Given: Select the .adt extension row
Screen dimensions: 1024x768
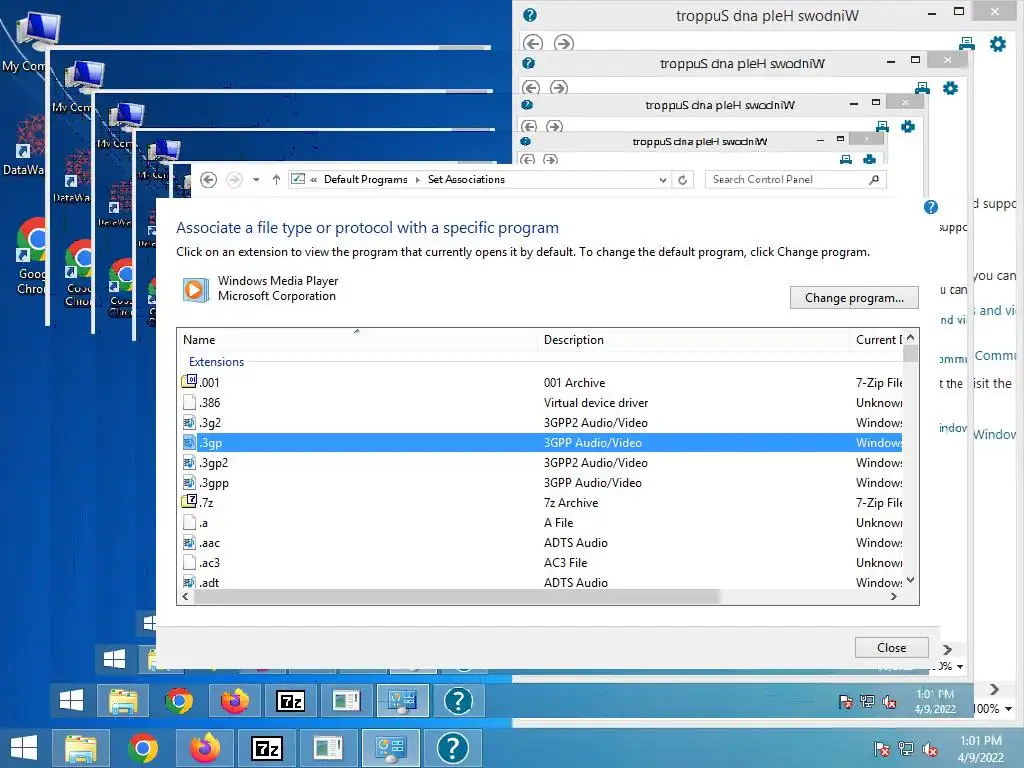Looking at the screenshot, I should click(x=540, y=582).
